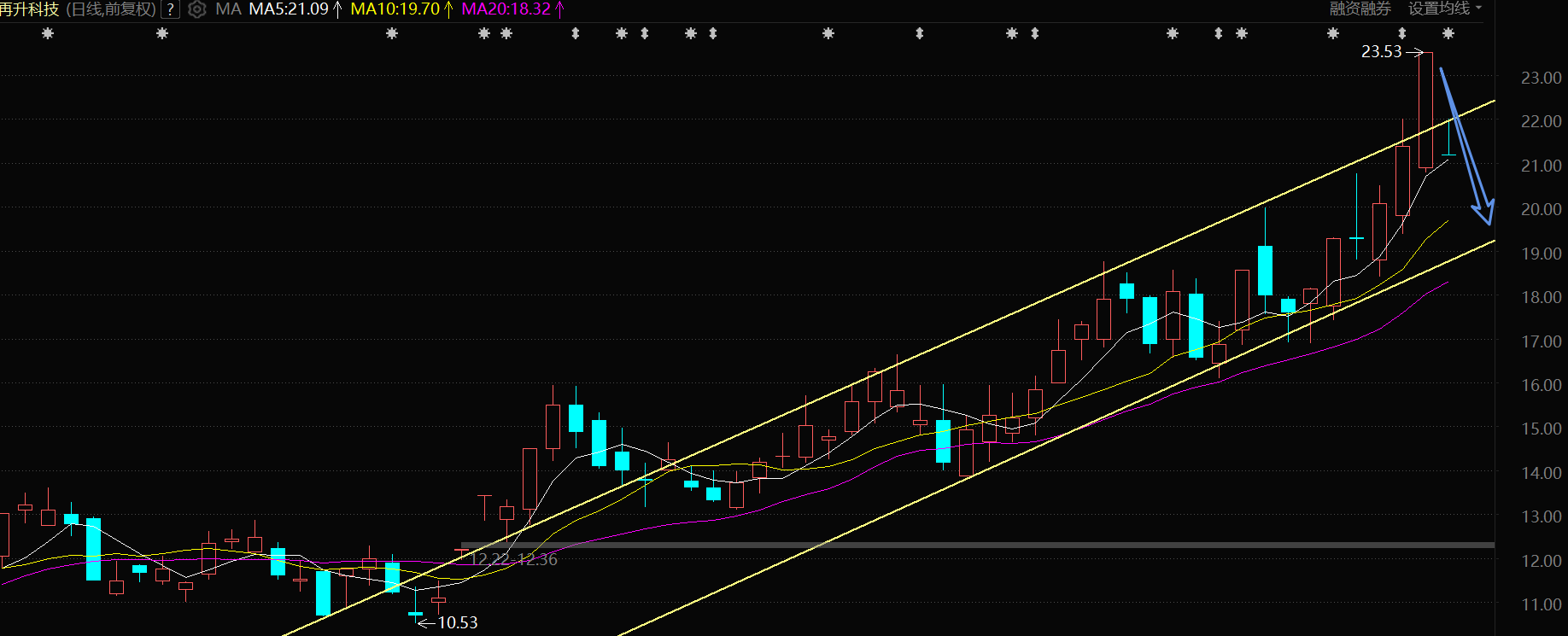Open the chart settings gear icon
The height and width of the screenshot is (636, 1568).
point(196,9)
